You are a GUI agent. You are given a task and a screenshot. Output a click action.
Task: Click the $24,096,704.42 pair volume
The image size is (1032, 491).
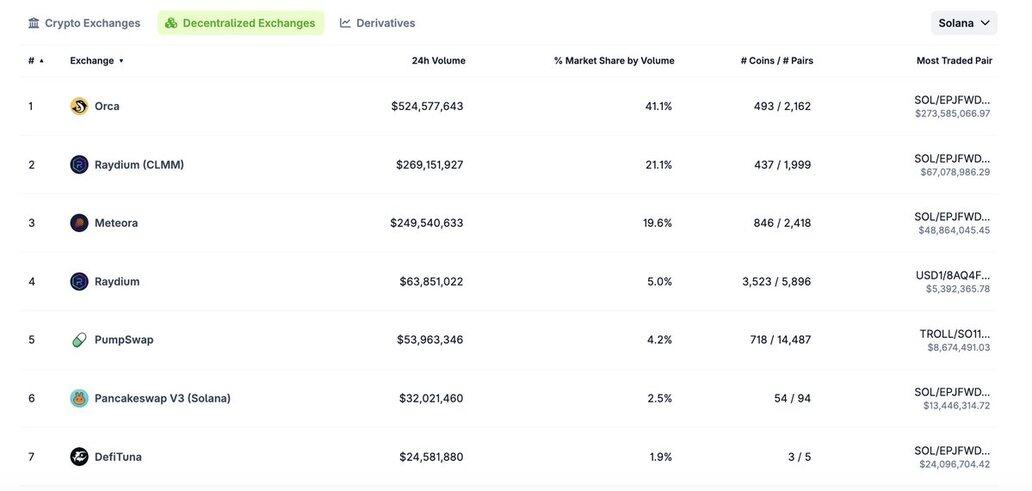(955, 465)
